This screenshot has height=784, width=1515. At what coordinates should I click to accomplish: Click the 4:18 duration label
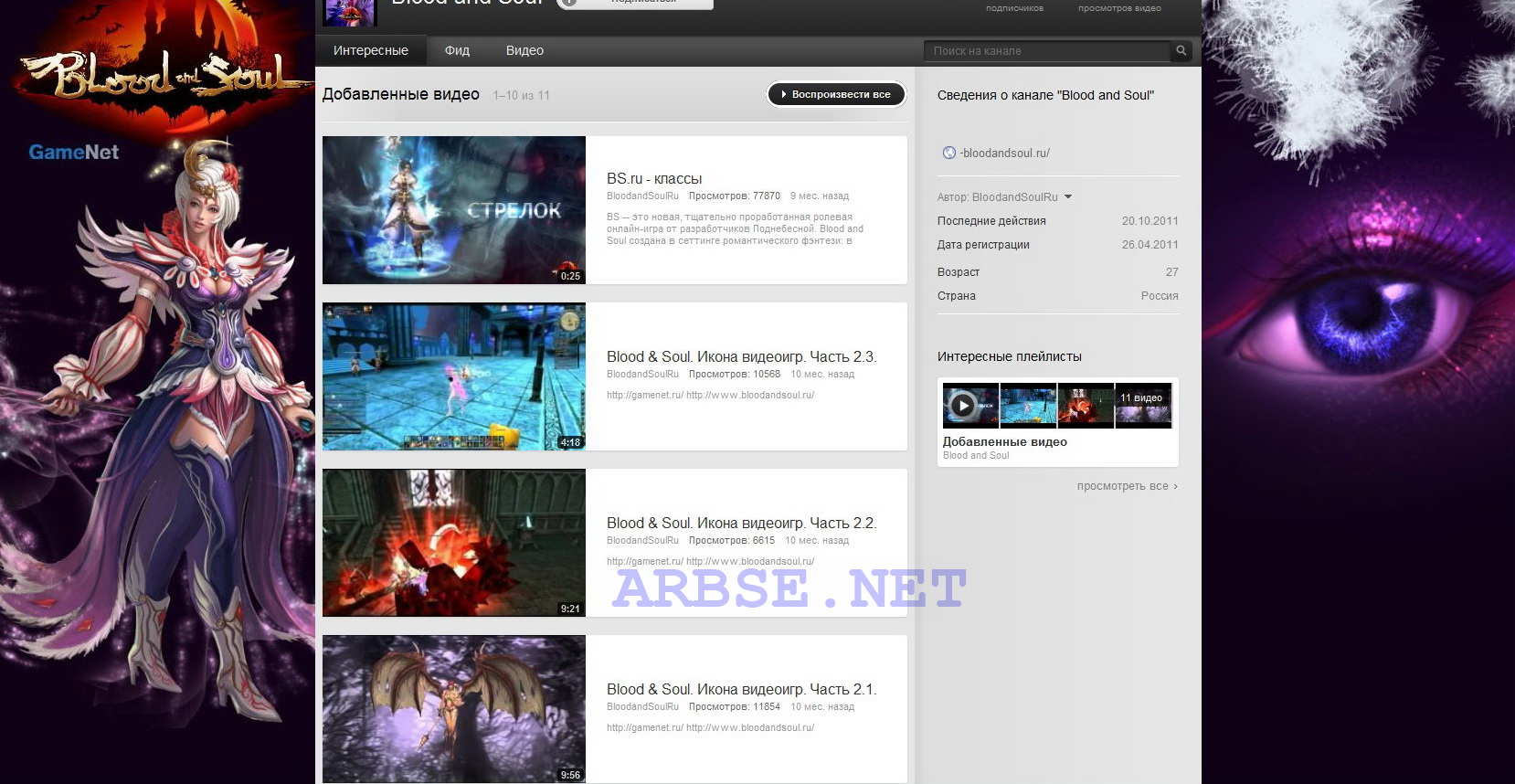570,442
